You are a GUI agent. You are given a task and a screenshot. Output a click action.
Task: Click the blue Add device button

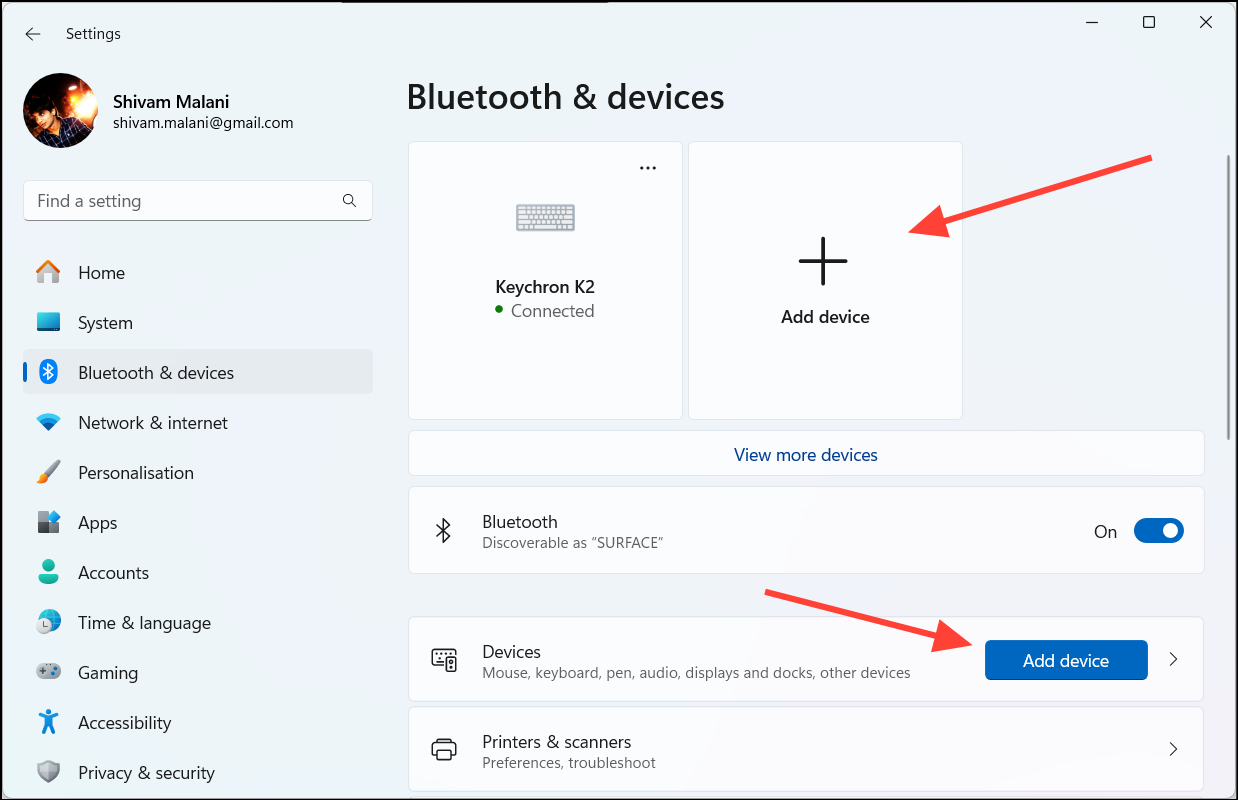coord(1066,660)
